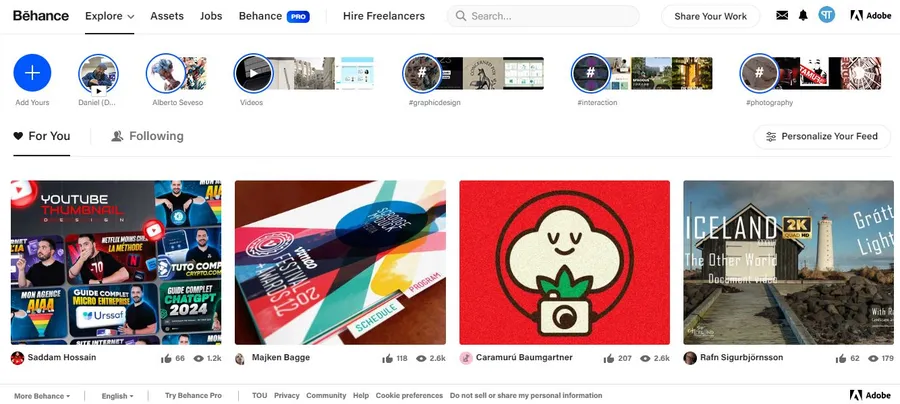Click the sliders icon in Personalize Your Feed
This screenshot has height=404, width=900.
[x=771, y=137]
